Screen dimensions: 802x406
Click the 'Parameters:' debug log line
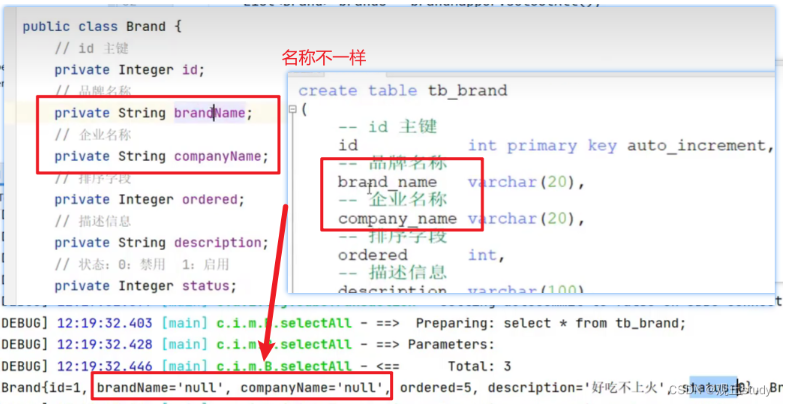coord(451,345)
